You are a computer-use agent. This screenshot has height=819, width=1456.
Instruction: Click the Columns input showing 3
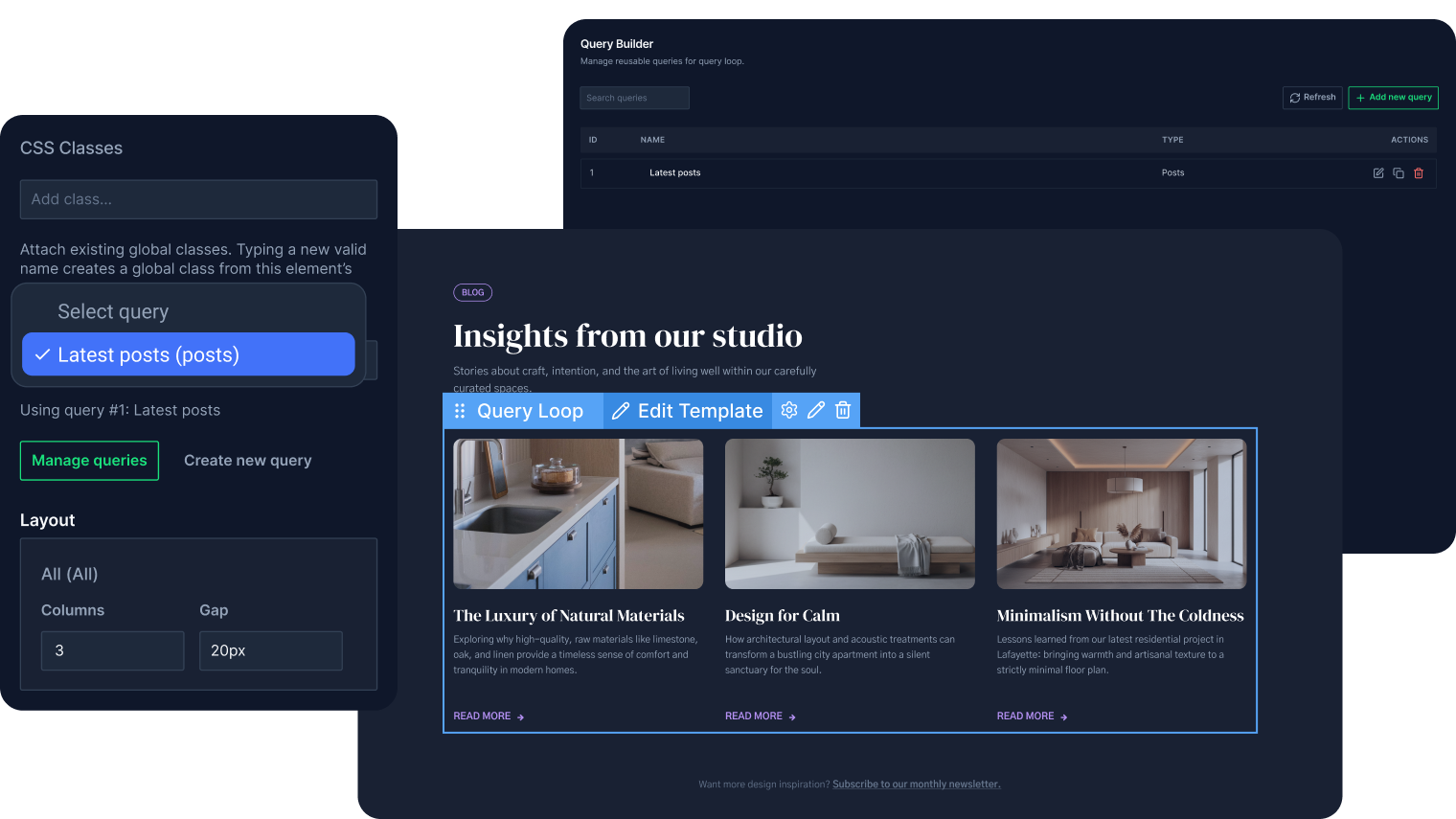(x=113, y=650)
